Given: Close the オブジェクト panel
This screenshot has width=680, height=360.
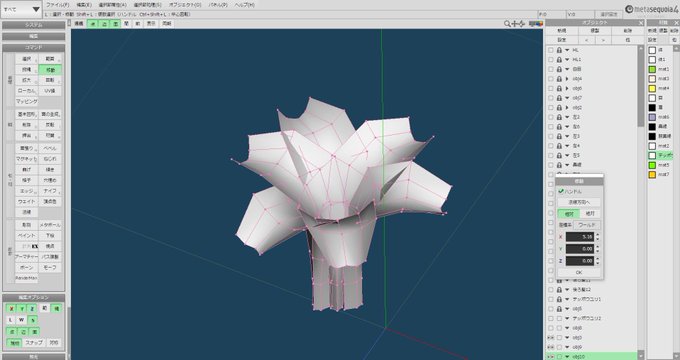Looking at the screenshot, I should coord(641,23).
